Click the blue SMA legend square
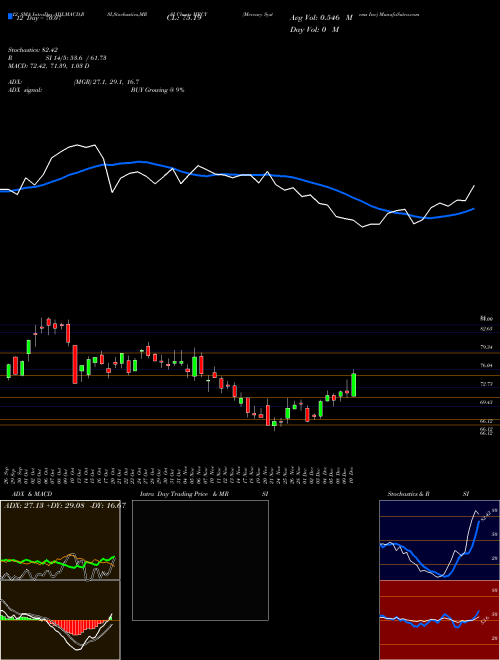The width and height of the screenshot is (500, 660). click(x=10, y=16)
